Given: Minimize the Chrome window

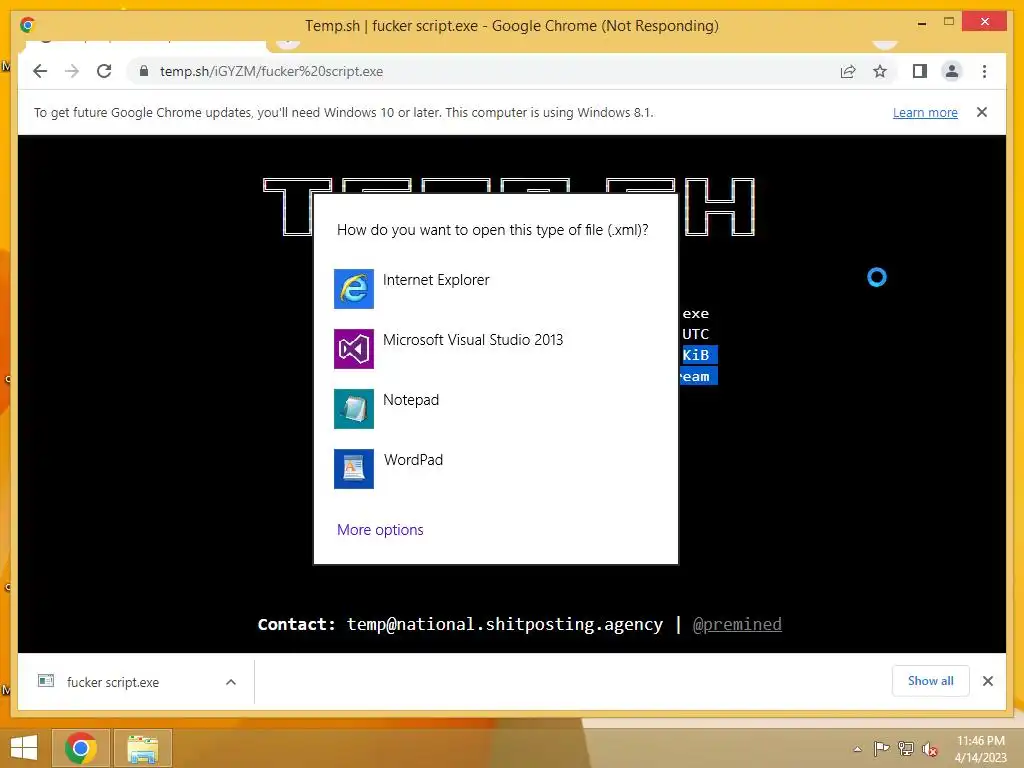Looking at the screenshot, I should point(921,23).
